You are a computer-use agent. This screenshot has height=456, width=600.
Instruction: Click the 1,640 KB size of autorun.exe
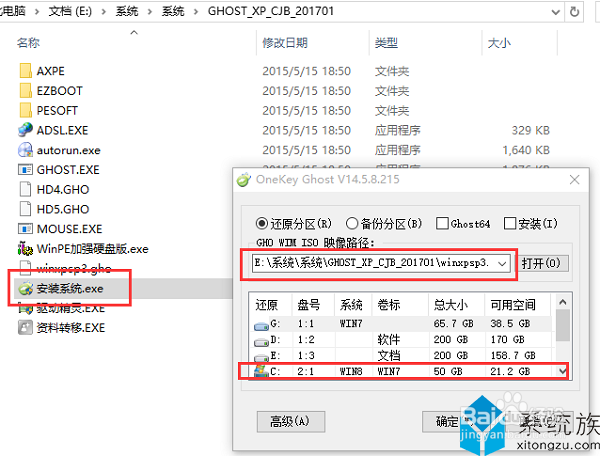click(x=526, y=150)
